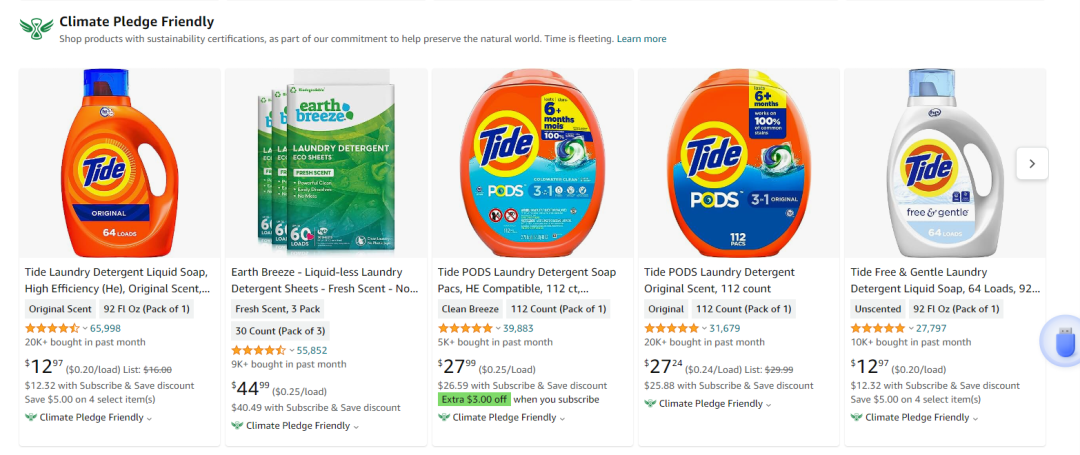Open the Learn more link

[x=641, y=39]
